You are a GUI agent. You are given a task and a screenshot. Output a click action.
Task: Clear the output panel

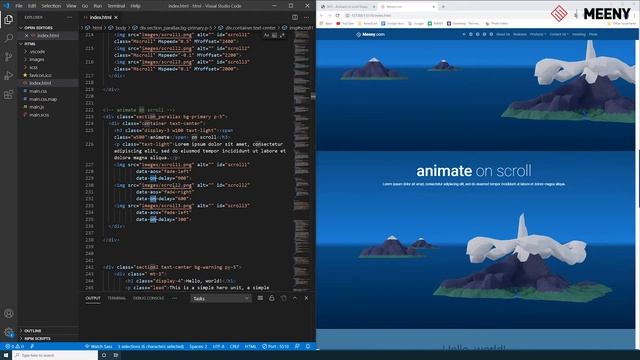260,298
